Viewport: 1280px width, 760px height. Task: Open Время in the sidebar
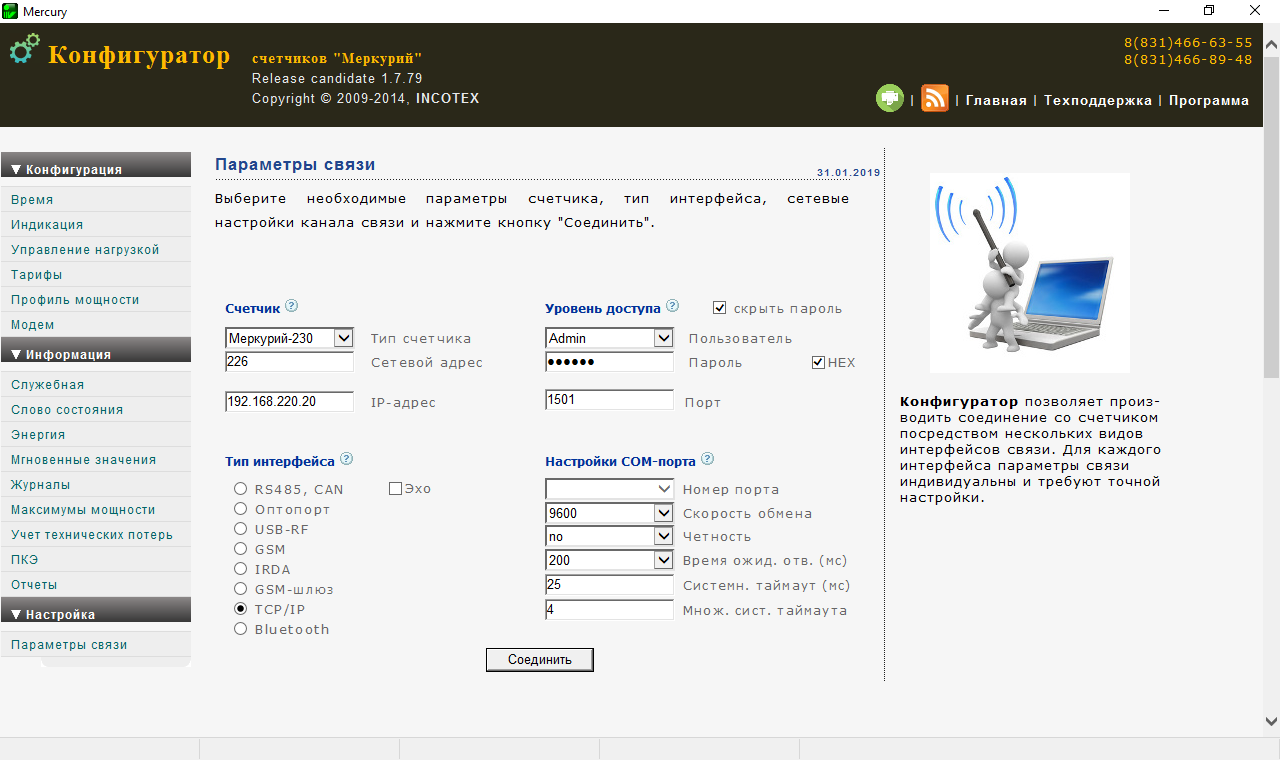click(x=32, y=200)
